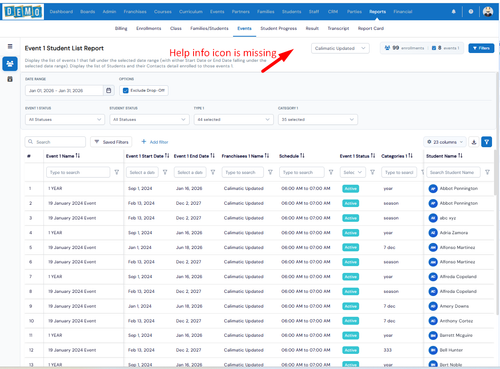Screen dimensions: 500x369
Task: Click the date range input field
Action: (x=64, y=90)
